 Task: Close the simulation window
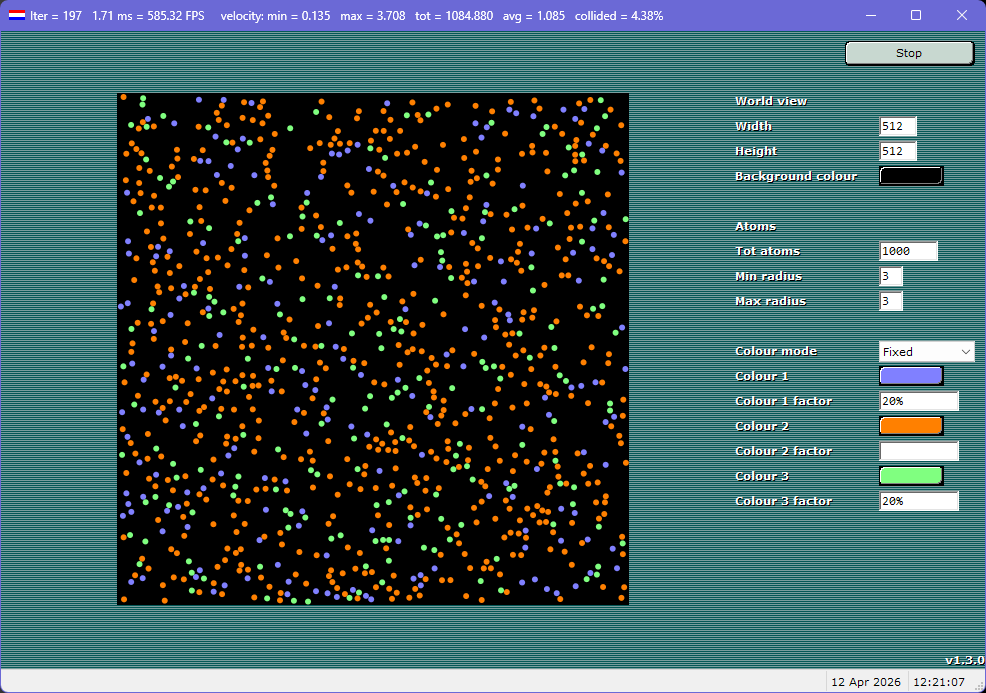click(x=962, y=16)
